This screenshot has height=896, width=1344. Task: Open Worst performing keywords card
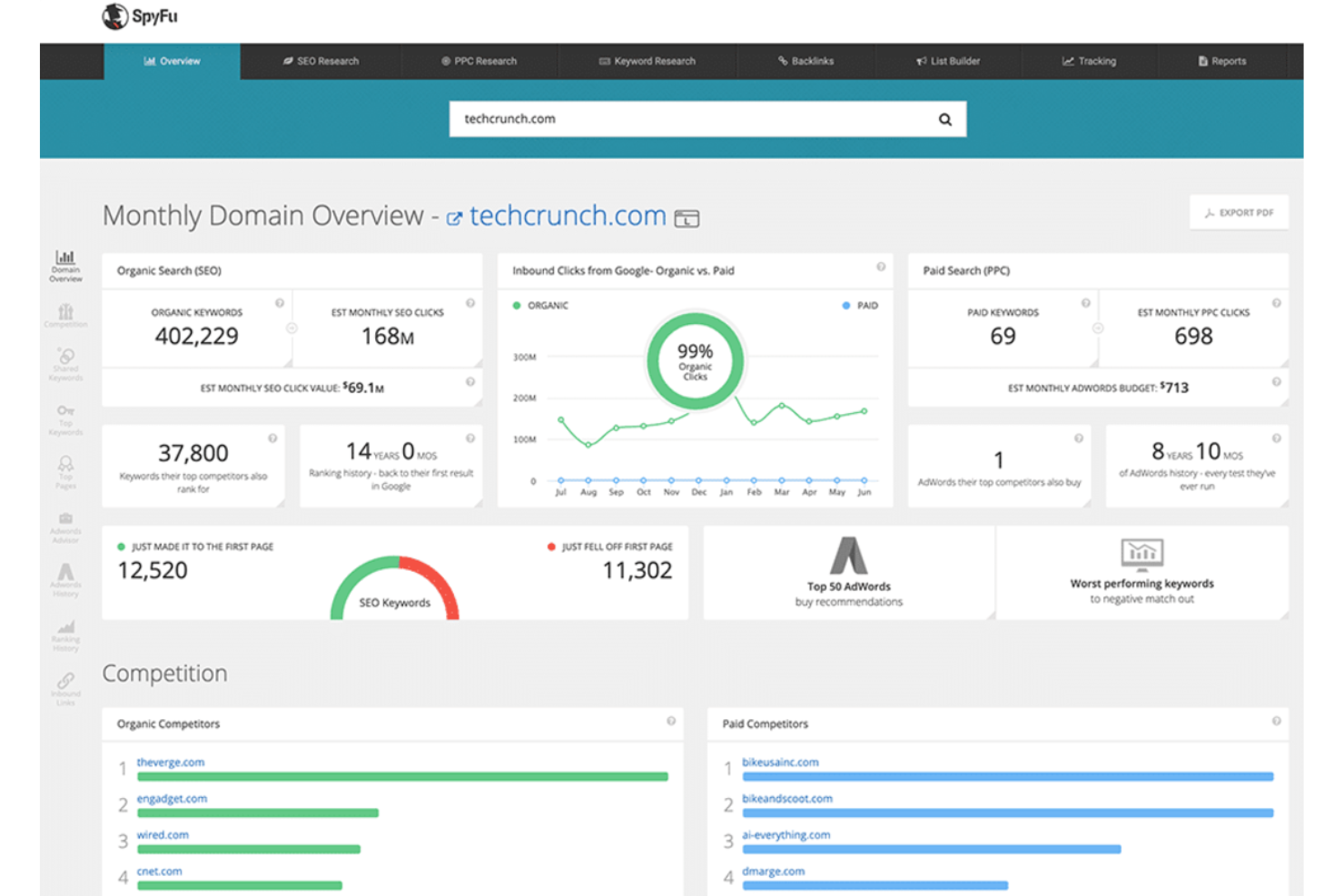(x=1142, y=573)
